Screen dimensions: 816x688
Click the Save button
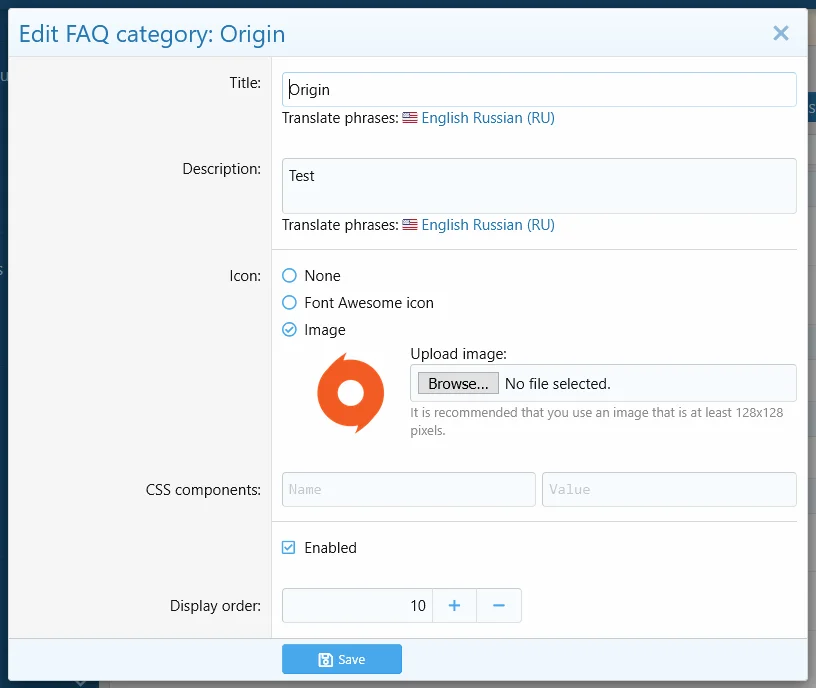click(x=342, y=660)
